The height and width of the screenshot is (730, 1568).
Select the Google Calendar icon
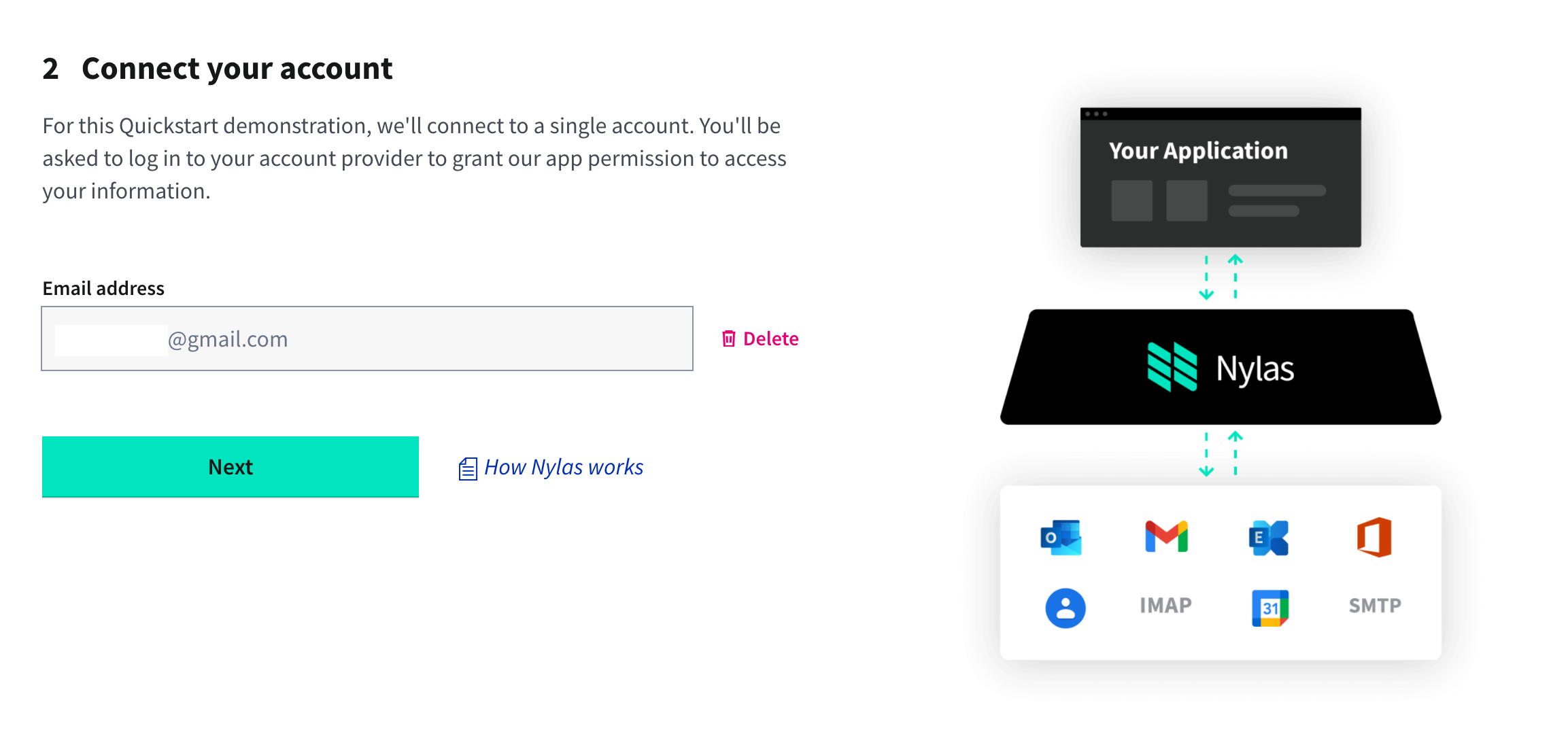tap(1268, 607)
